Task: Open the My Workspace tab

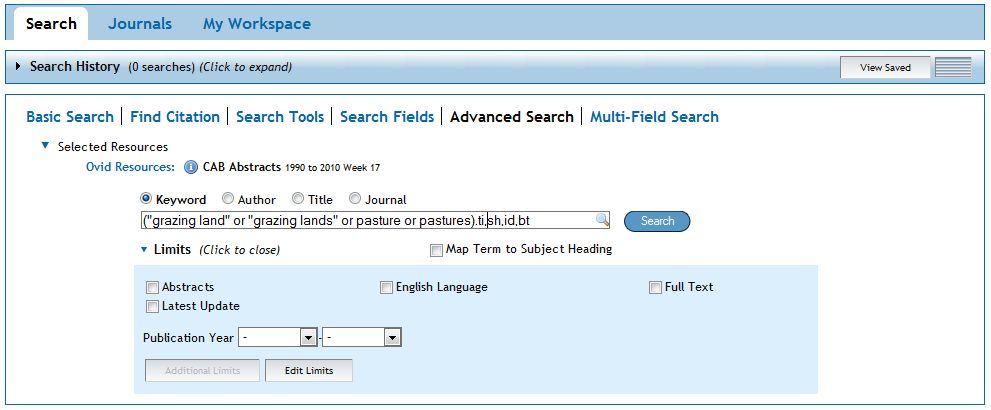Action: click(x=257, y=24)
